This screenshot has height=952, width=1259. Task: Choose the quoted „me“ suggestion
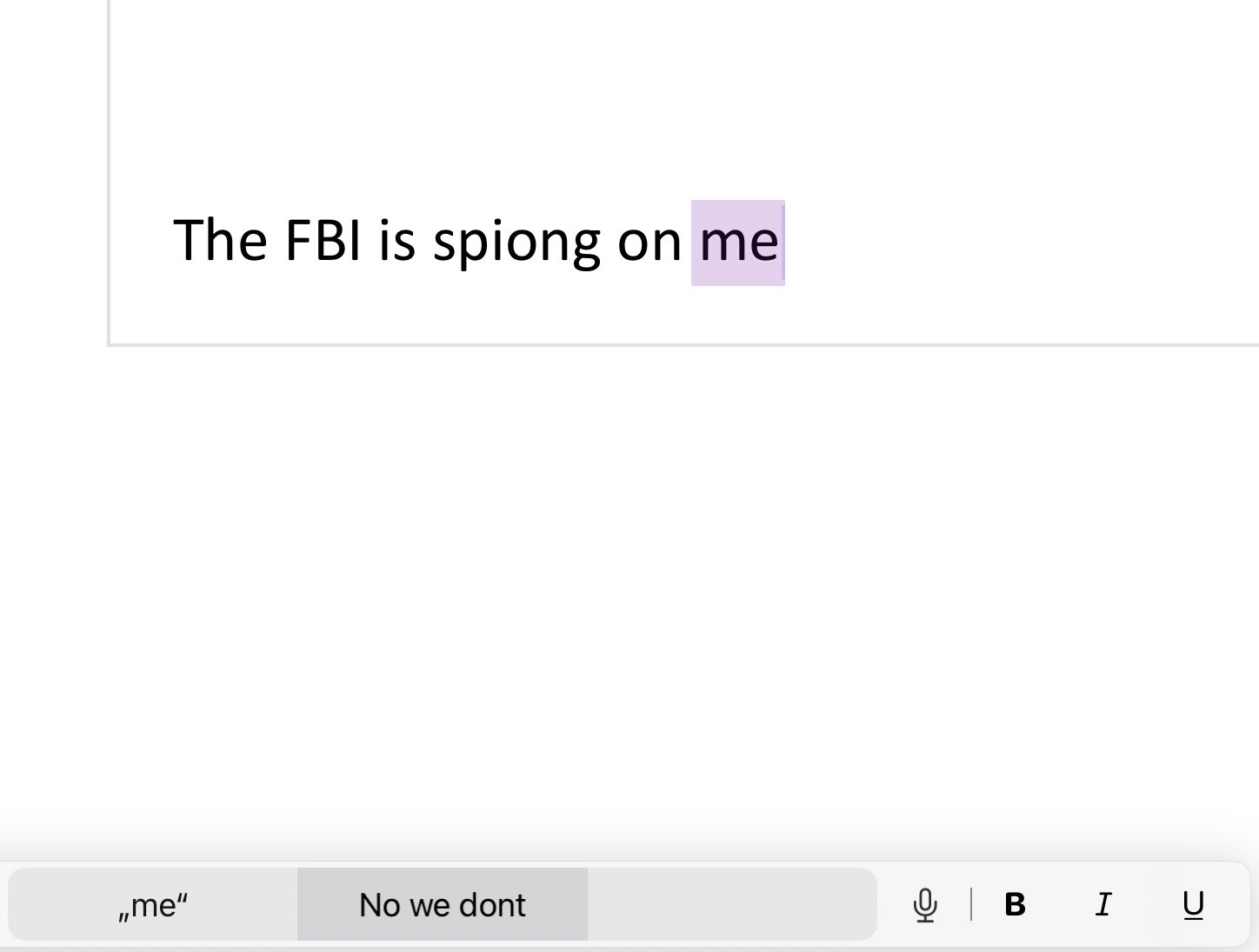[153, 905]
